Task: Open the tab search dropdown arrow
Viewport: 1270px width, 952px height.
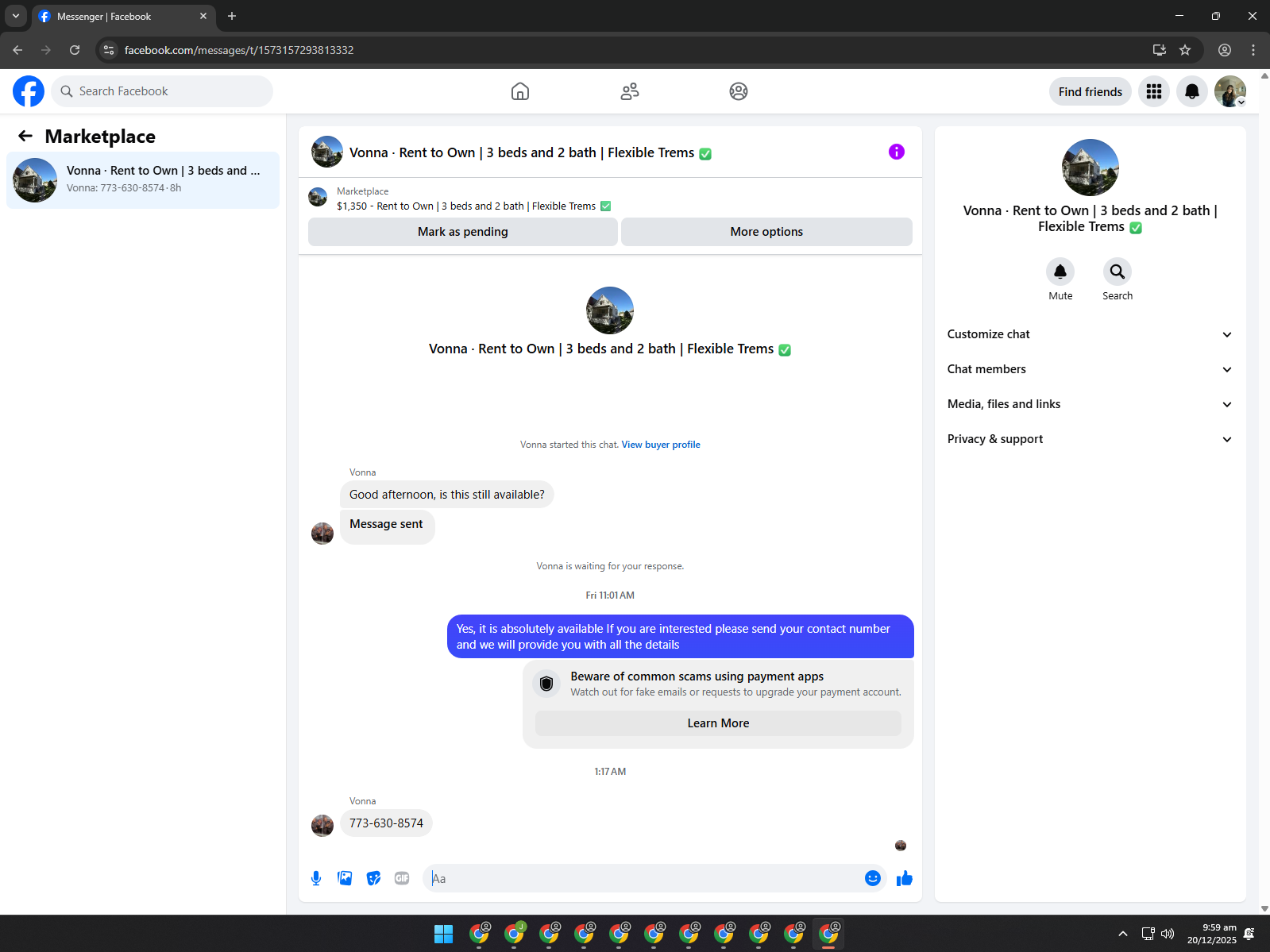Action: coord(16,16)
